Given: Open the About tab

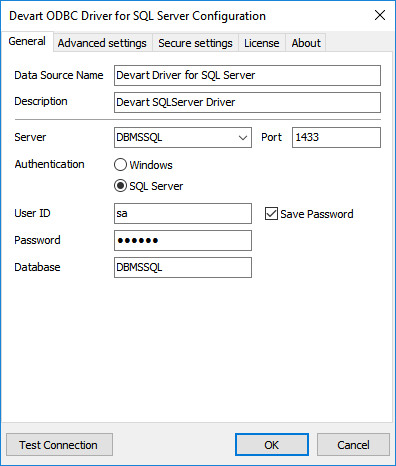Looking at the screenshot, I should [306, 43].
